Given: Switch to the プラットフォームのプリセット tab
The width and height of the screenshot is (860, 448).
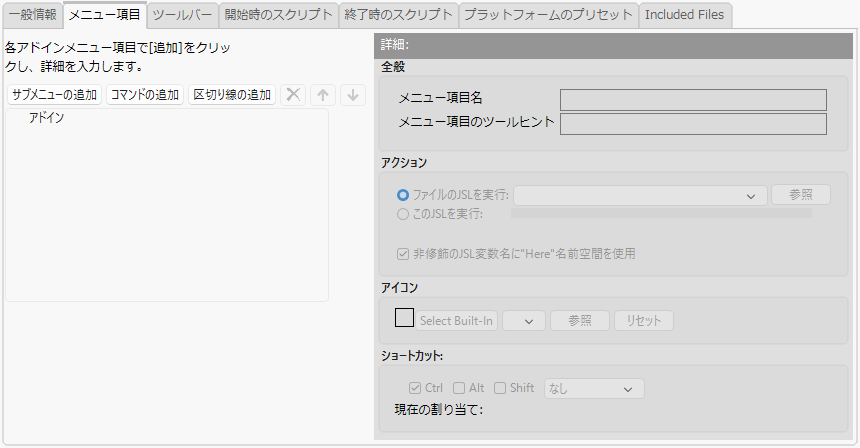Looking at the screenshot, I should tap(548, 15).
